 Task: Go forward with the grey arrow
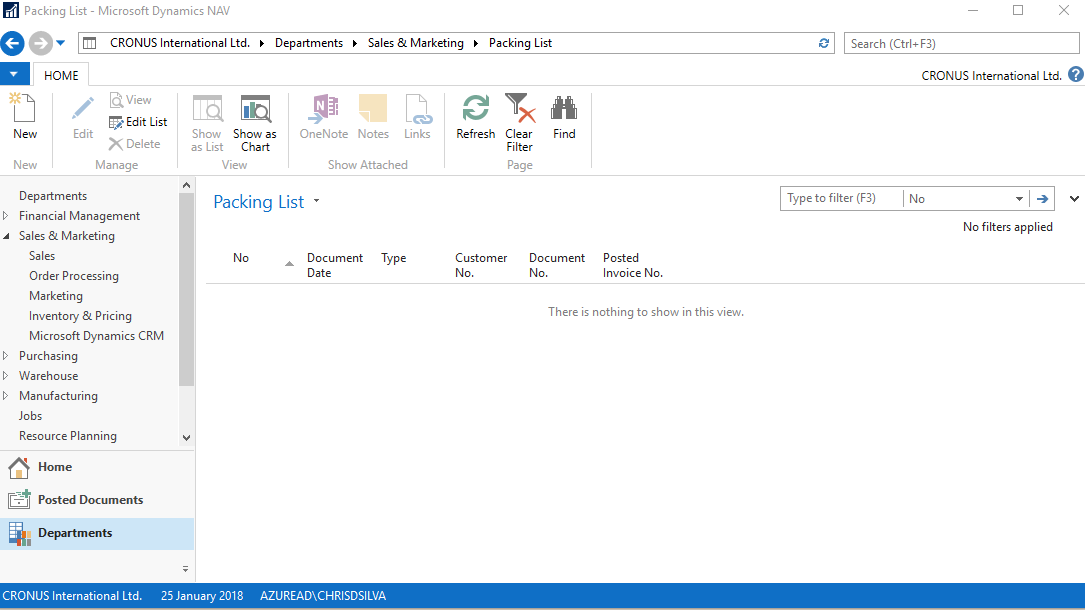tap(41, 43)
